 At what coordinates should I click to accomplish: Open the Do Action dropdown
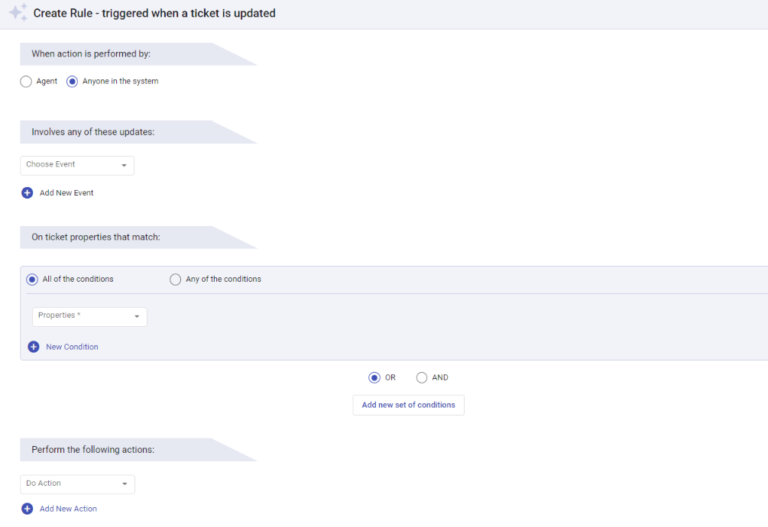point(77,484)
